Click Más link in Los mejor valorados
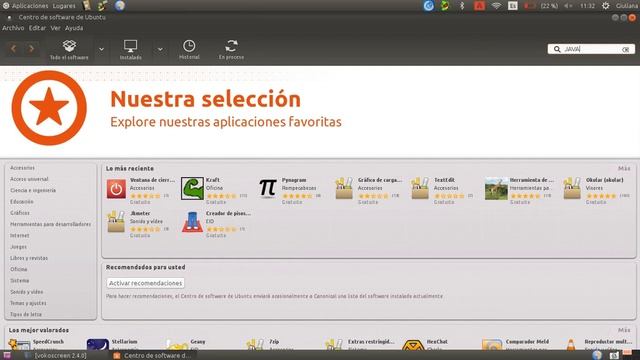640x360 pixels. coord(624,330)
